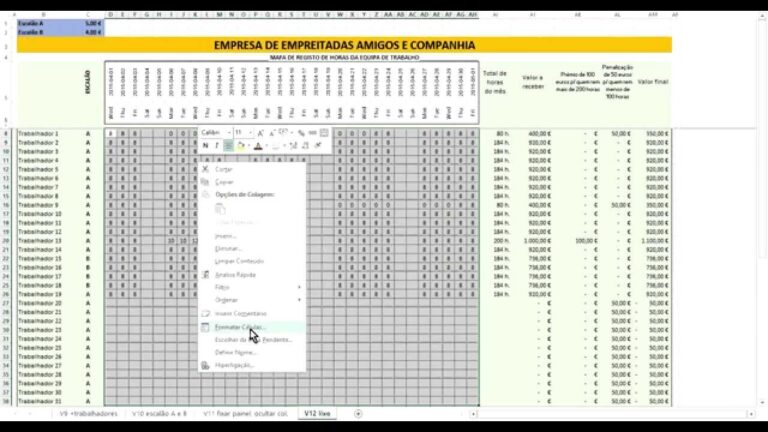Click the horizontal scrollbar left arrow
The height and width of the screenshot is (432, 768).
pyautogui.click(x=473, y=414)
